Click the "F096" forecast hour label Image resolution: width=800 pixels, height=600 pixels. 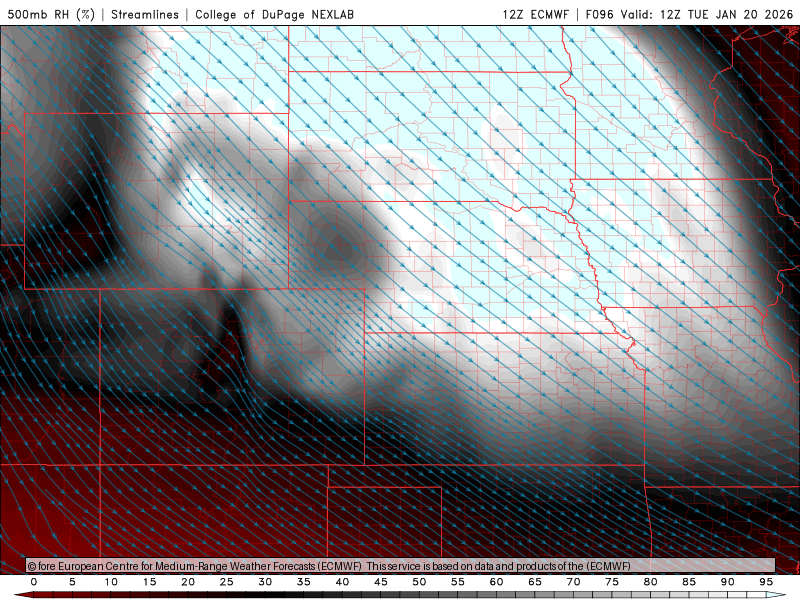599,14
